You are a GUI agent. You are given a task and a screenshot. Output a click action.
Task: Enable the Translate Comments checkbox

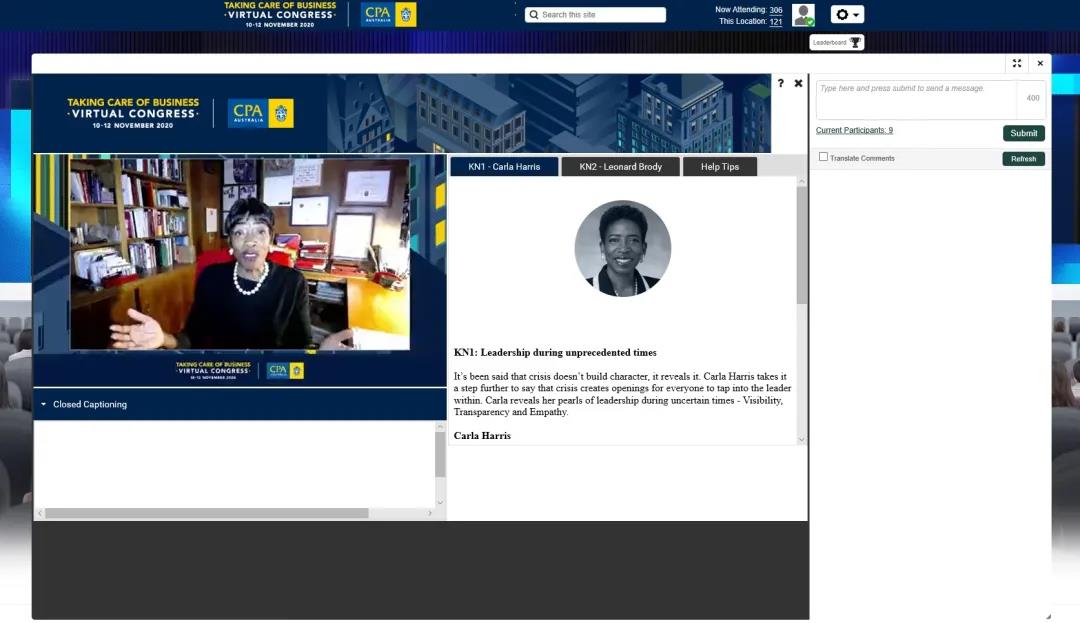(823, 157)
